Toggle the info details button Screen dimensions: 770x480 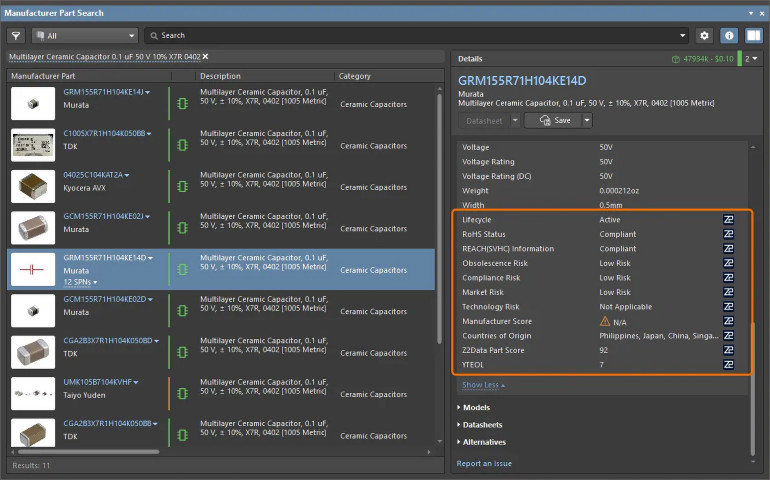click(728, 35)
